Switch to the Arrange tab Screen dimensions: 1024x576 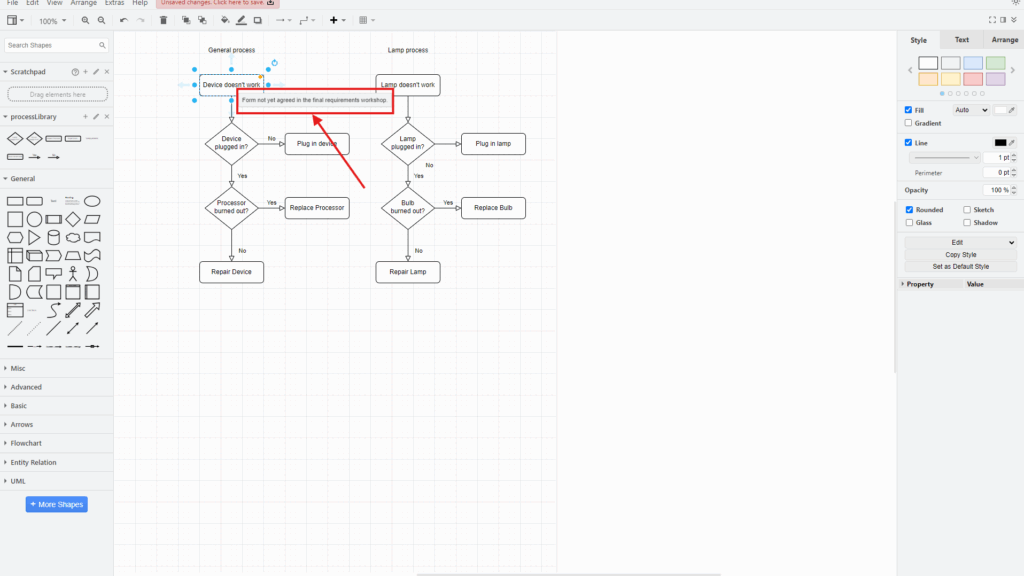tap(1004, 39)
